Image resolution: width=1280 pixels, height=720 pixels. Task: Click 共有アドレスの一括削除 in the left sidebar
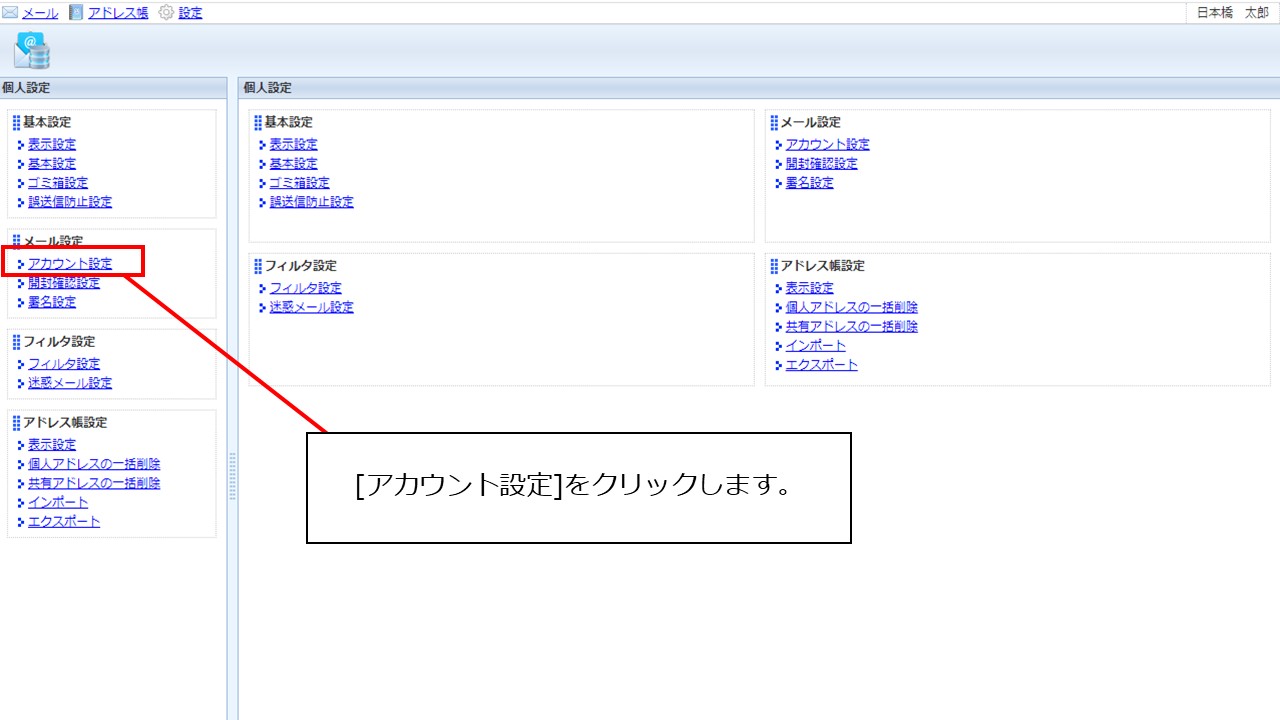(94, 483)
